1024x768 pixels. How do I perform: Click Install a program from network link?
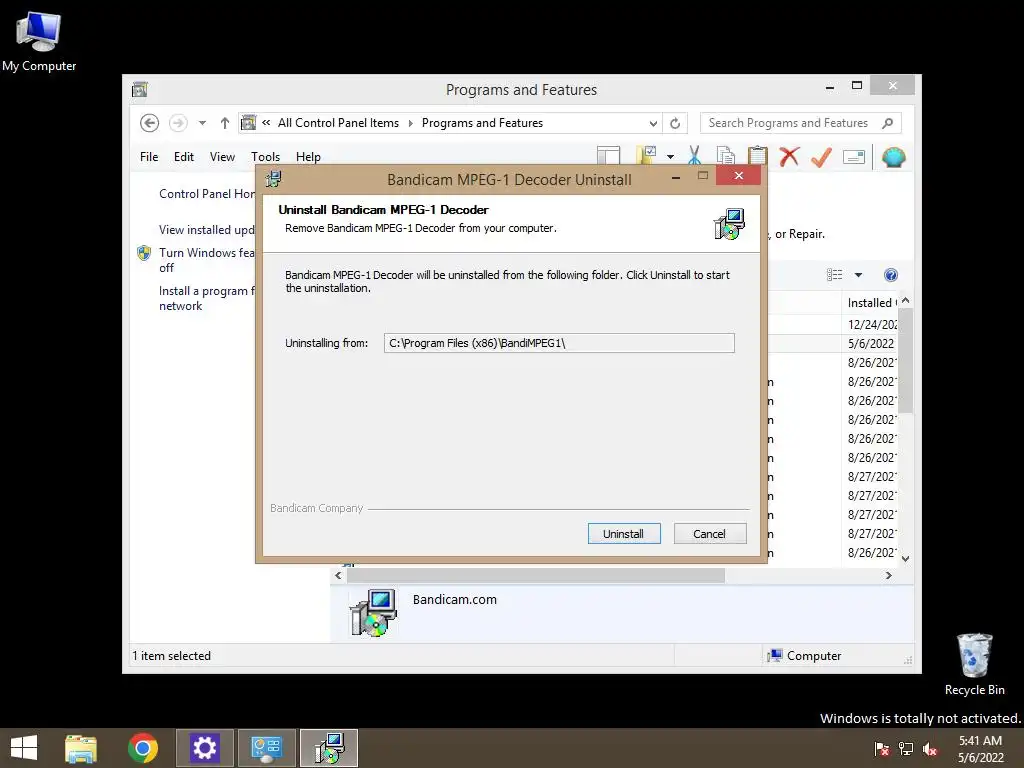tap(207, 298)
